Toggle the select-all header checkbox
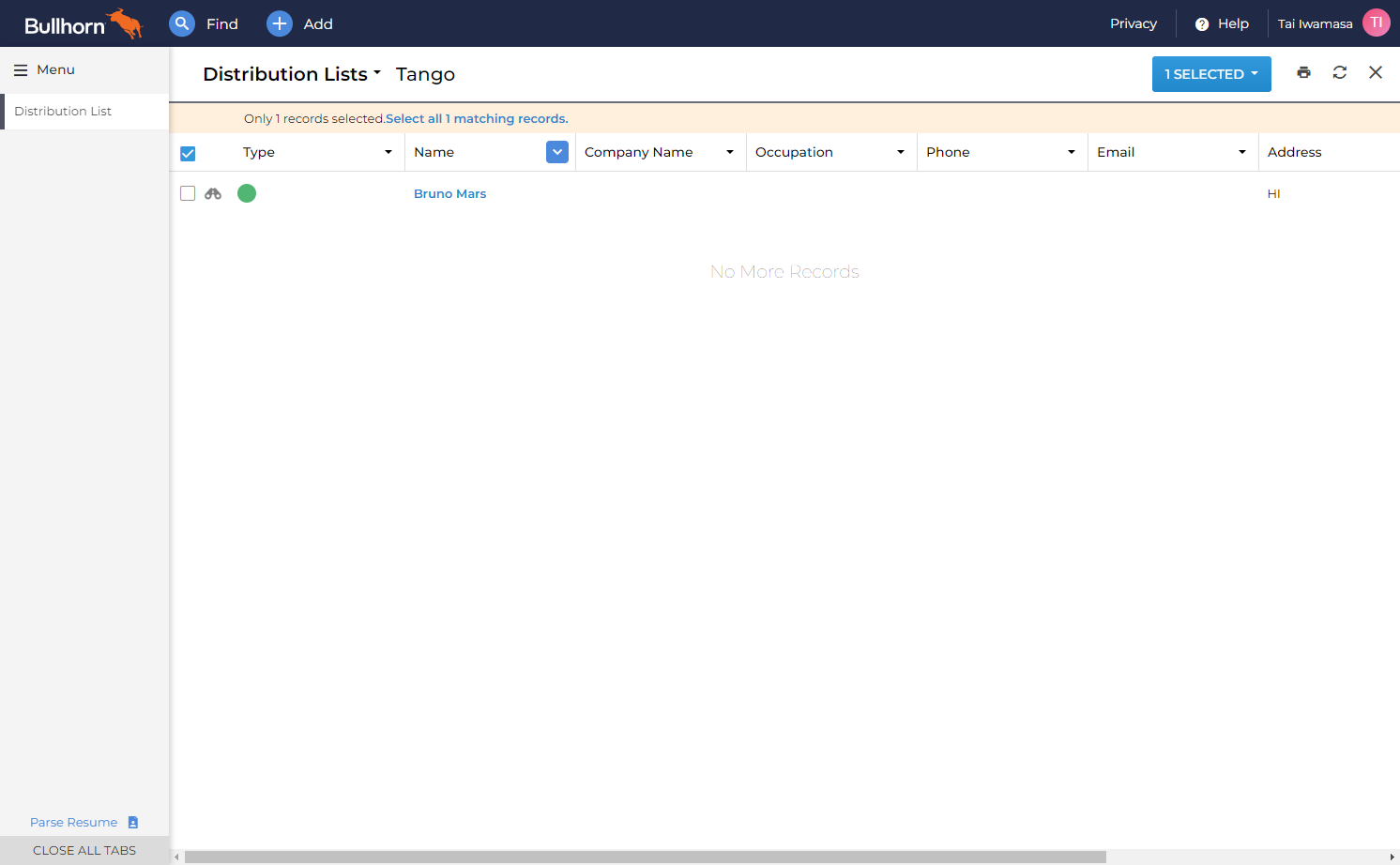This screenshot has width=1400, height=865. click(x=188, y=153)
